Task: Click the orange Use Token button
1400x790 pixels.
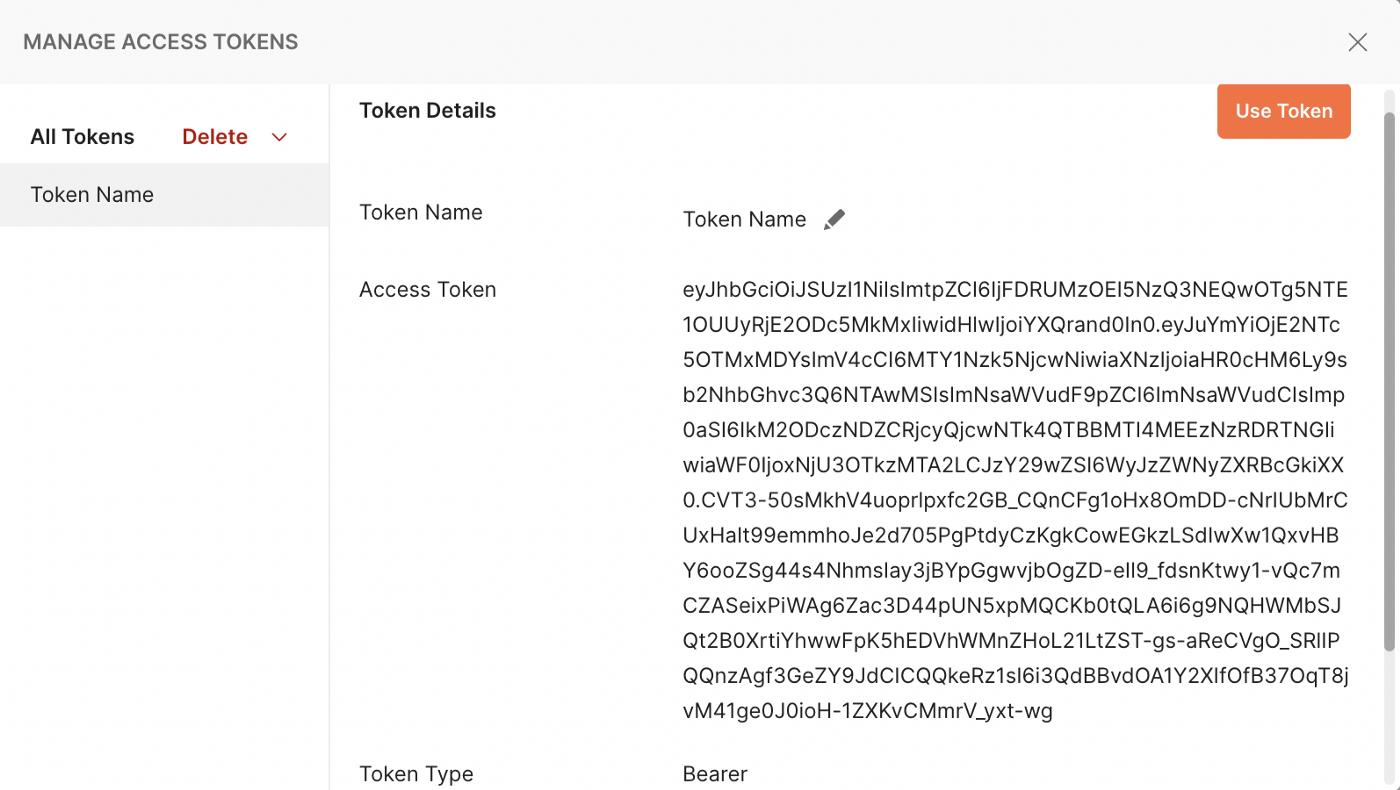Action: (1284, 111)
